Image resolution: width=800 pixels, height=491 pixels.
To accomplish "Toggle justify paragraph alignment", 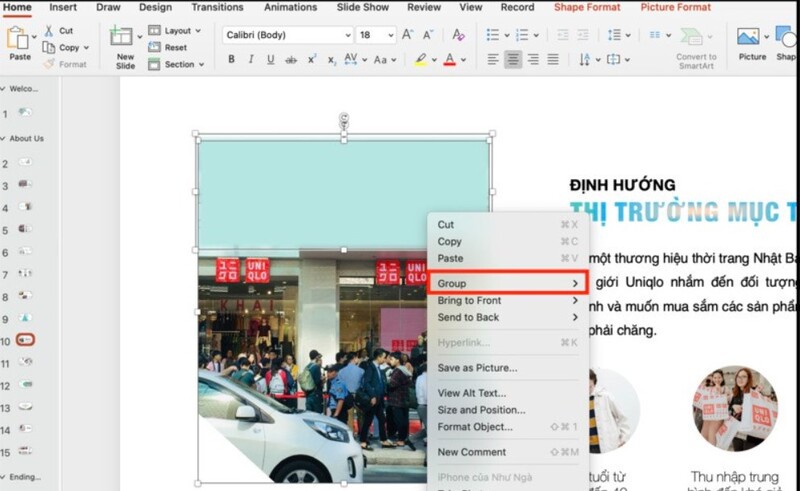I will click(x=553, y=60).
